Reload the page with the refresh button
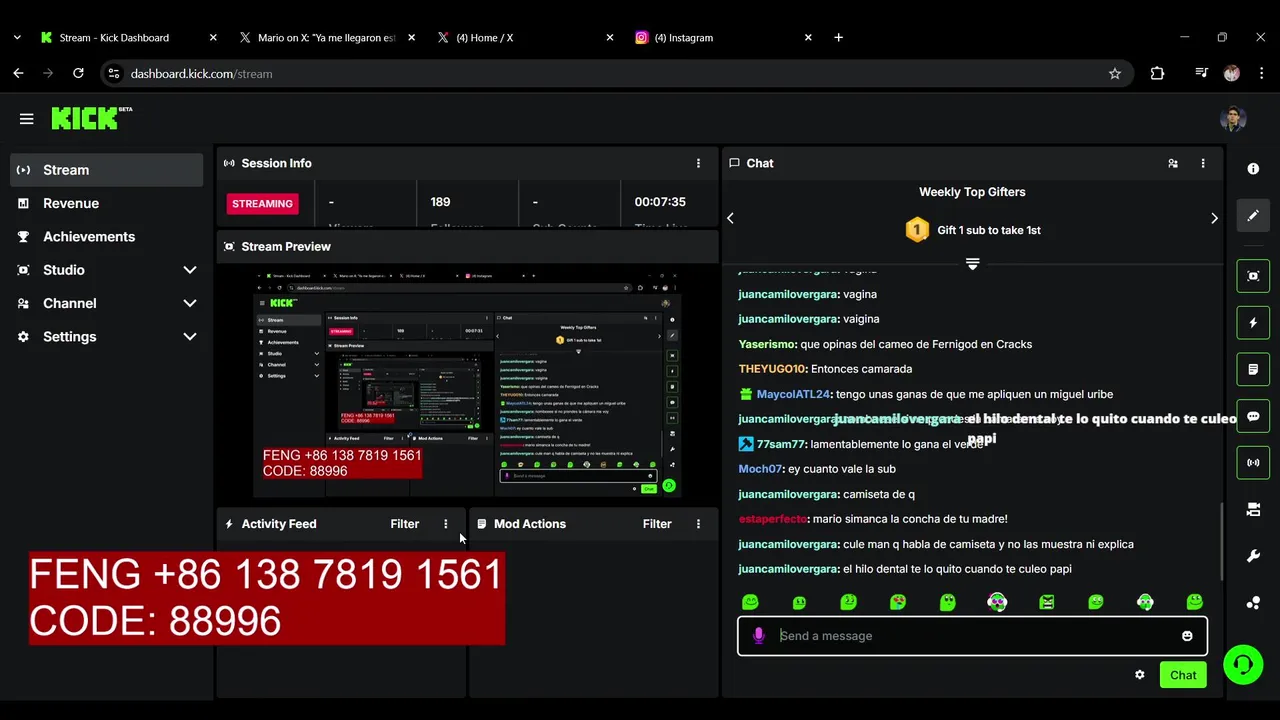The image size is (1280, 720). (78, 73)
